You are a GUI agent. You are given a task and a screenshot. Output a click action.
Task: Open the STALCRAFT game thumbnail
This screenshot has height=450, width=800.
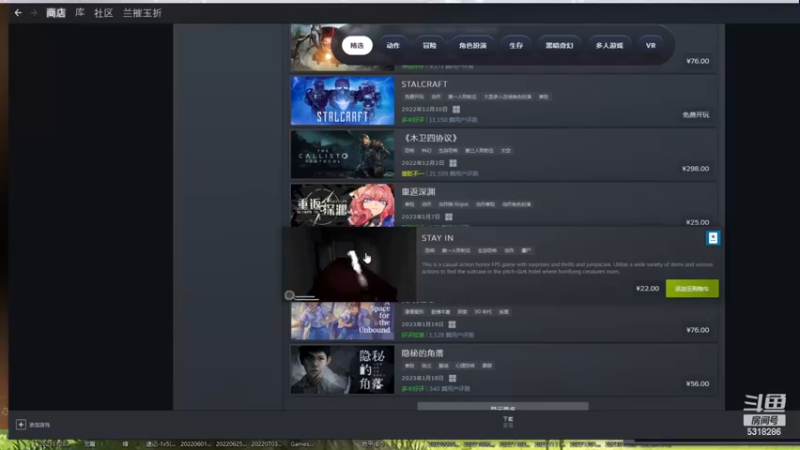342,101
